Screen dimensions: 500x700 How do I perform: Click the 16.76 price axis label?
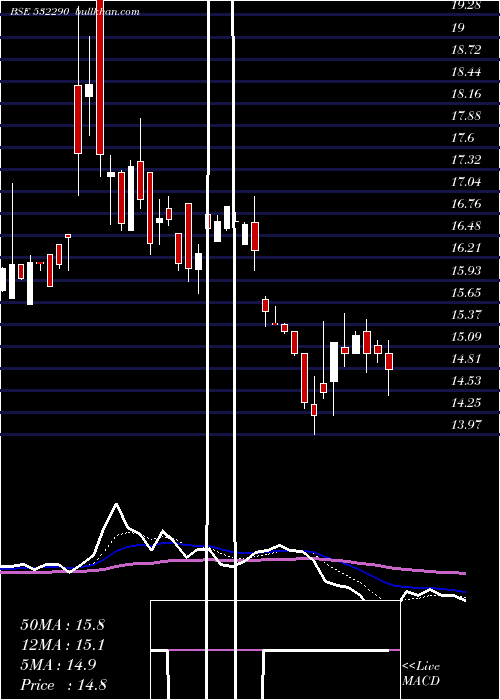coord(466,204)
